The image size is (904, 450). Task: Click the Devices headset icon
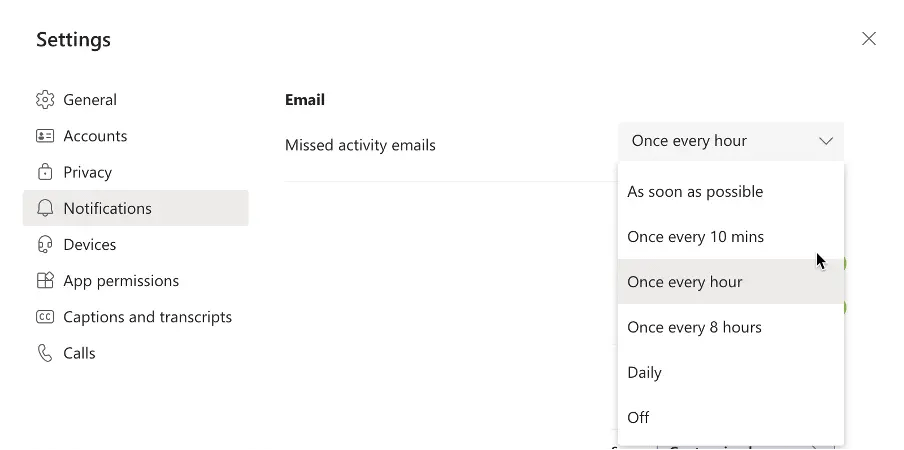[x=44, y=244]
